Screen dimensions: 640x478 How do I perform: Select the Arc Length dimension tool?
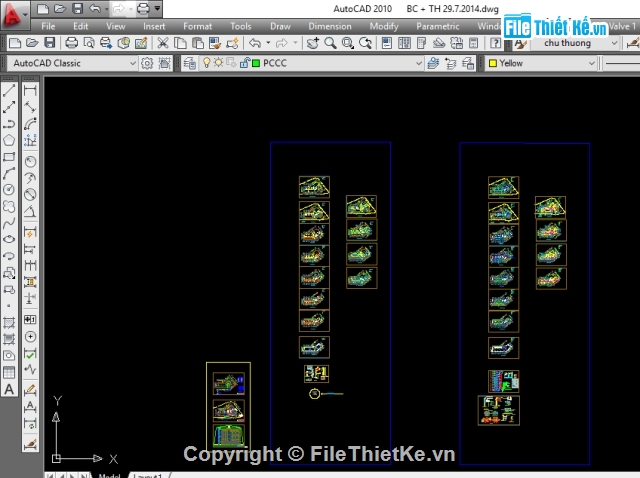30,124
